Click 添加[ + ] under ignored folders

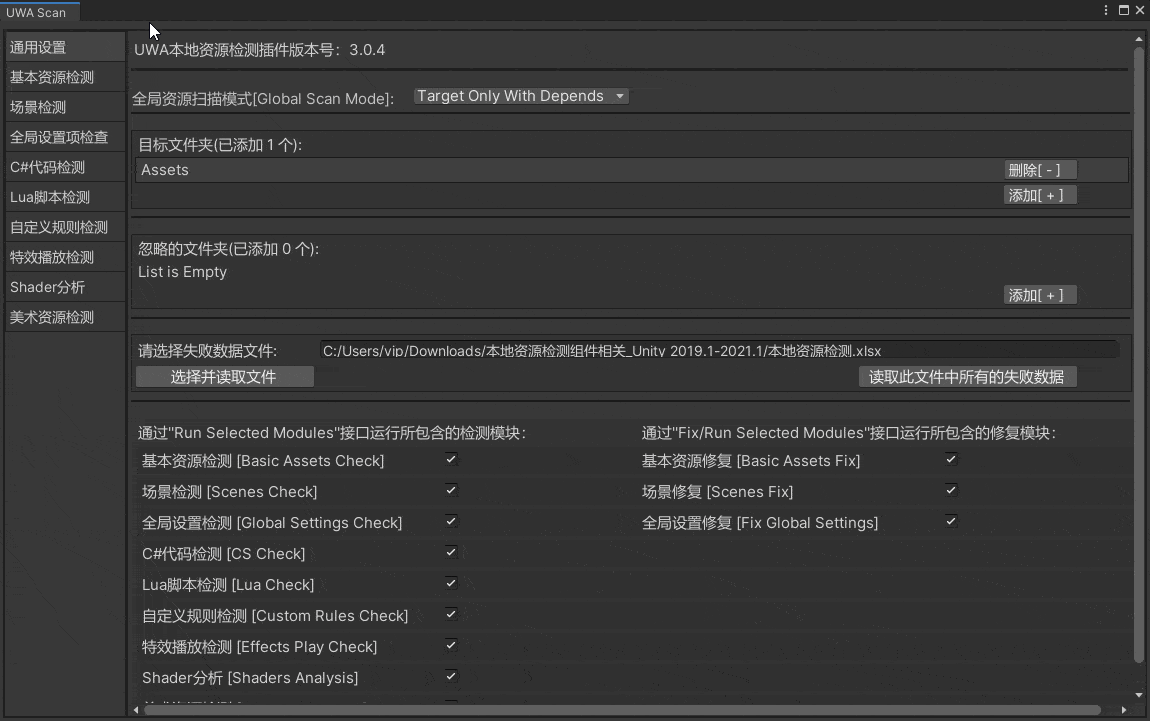tap(1040, 295)
